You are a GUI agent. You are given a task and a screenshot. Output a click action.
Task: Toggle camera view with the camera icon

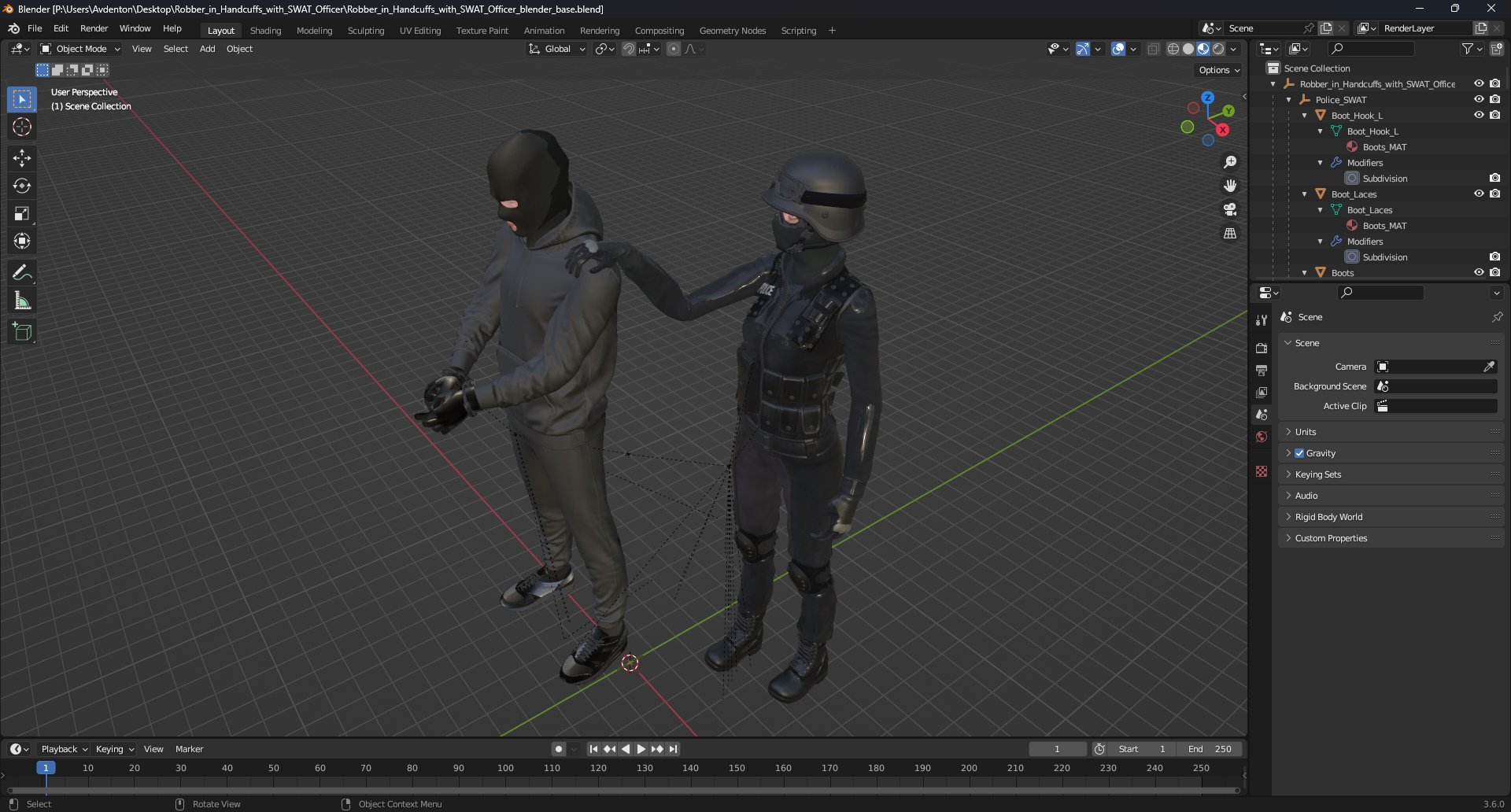tap(1230, 209)
